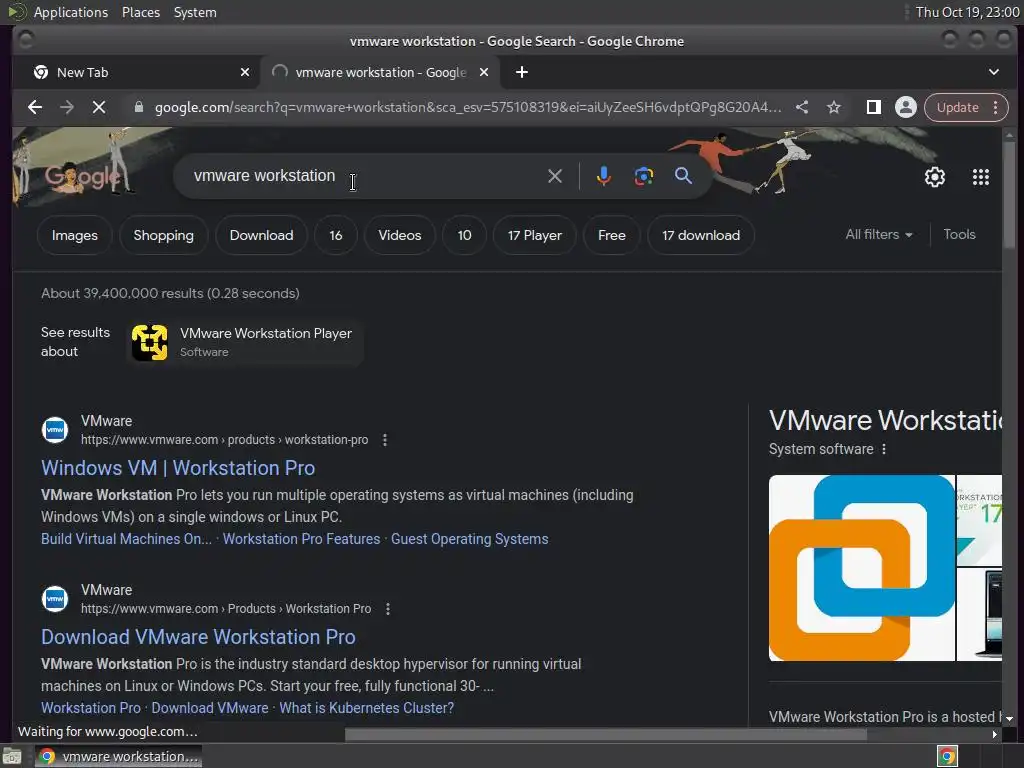Clear the search box with the X
This screenshot has width=1024, height=768.
tap(554, 176)
